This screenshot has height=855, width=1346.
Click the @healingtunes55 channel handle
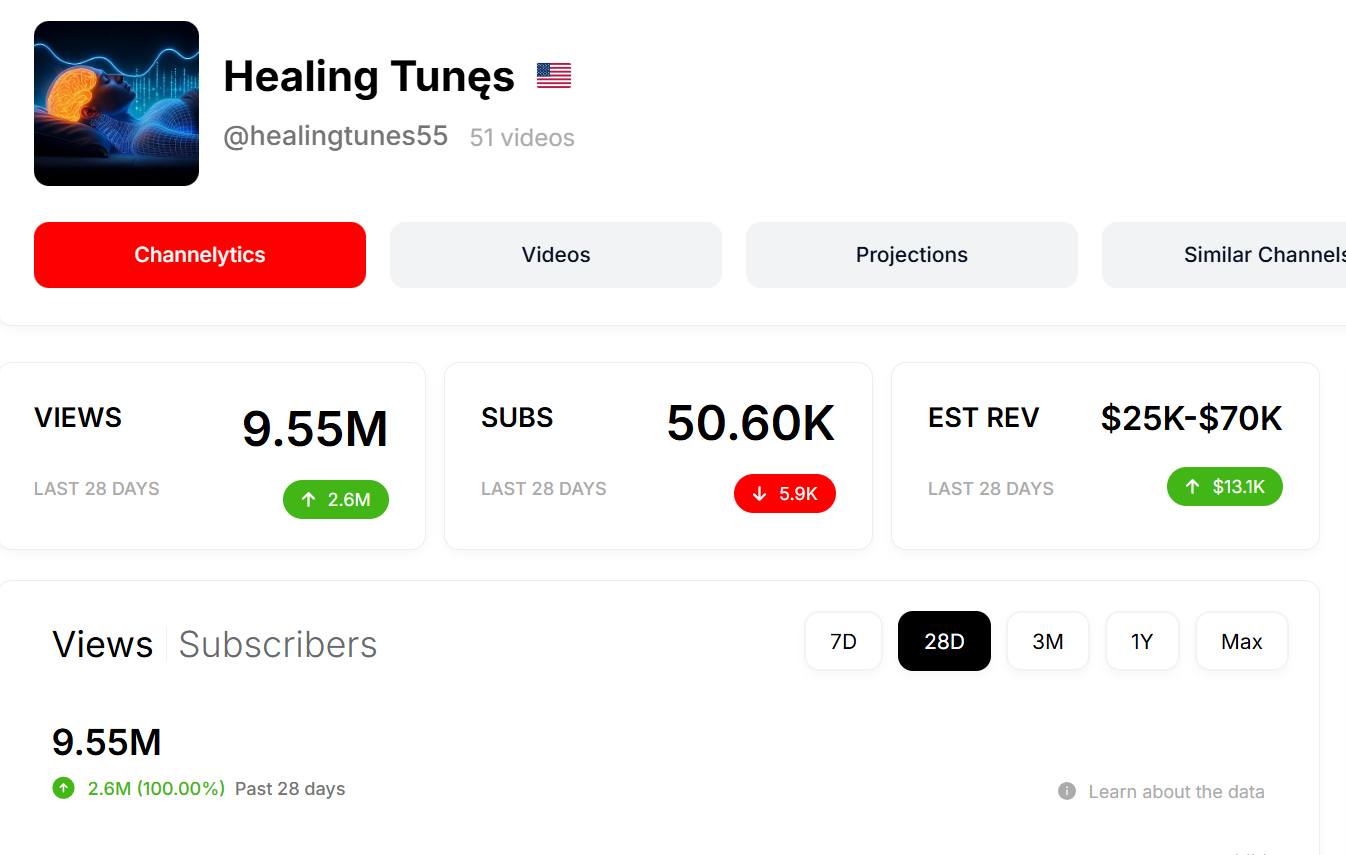point(336,136)
